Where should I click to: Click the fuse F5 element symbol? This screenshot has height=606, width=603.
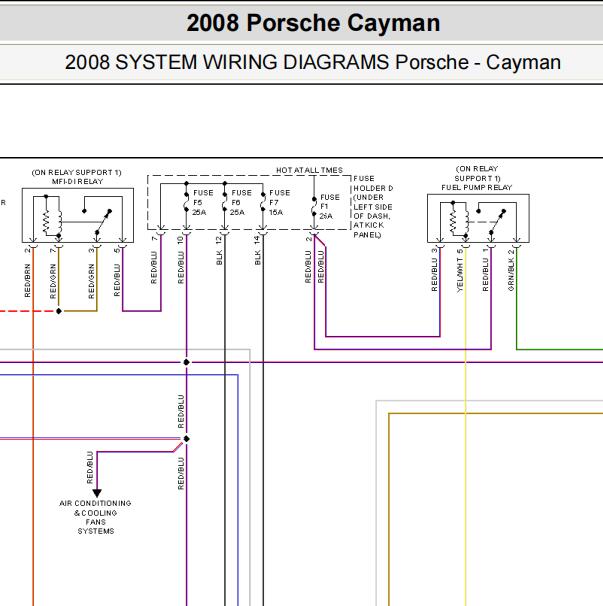click(x=186, y=202)
